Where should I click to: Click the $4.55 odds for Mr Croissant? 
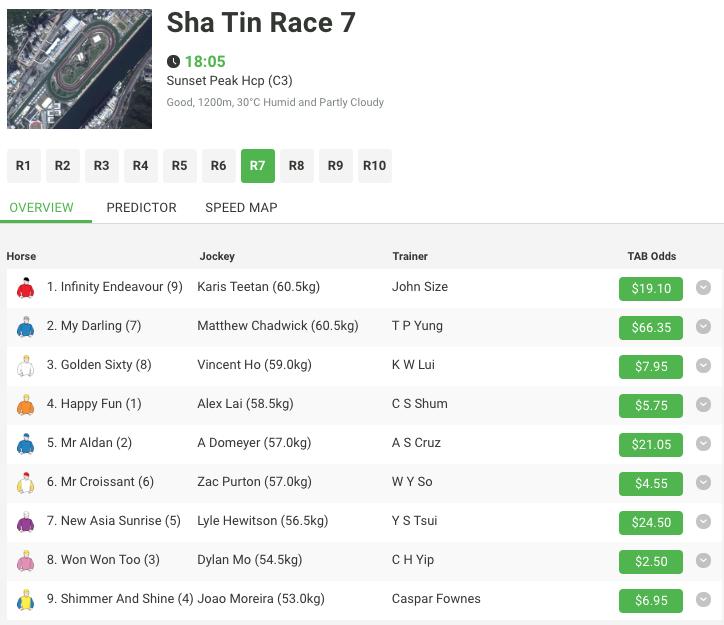coord(651,483)
